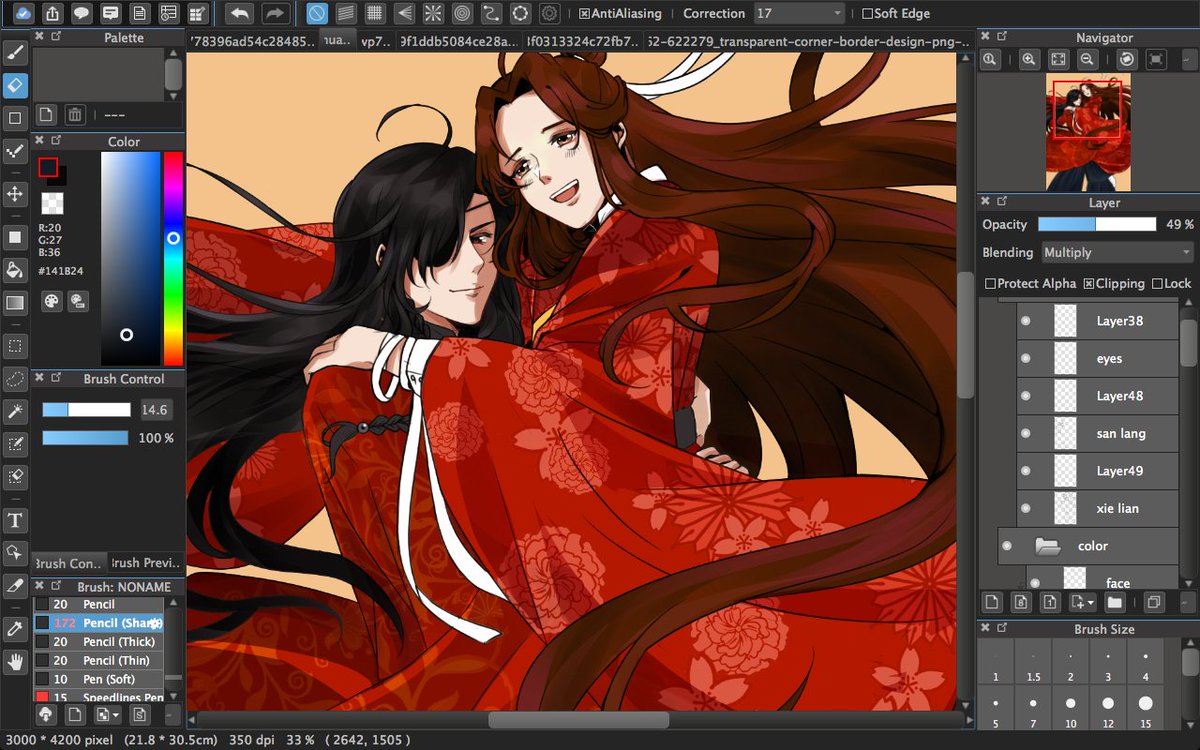This screenshot has width=1200, height=750.
Task: Activate the rectangular Select tool
Action: point(15,346)
